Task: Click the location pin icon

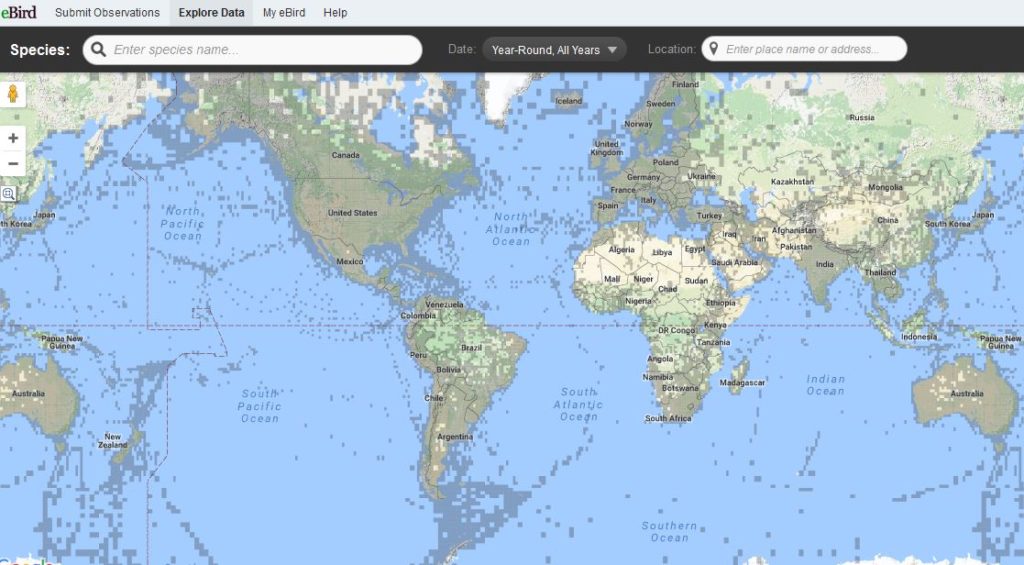Action: [x=714, y=49]
